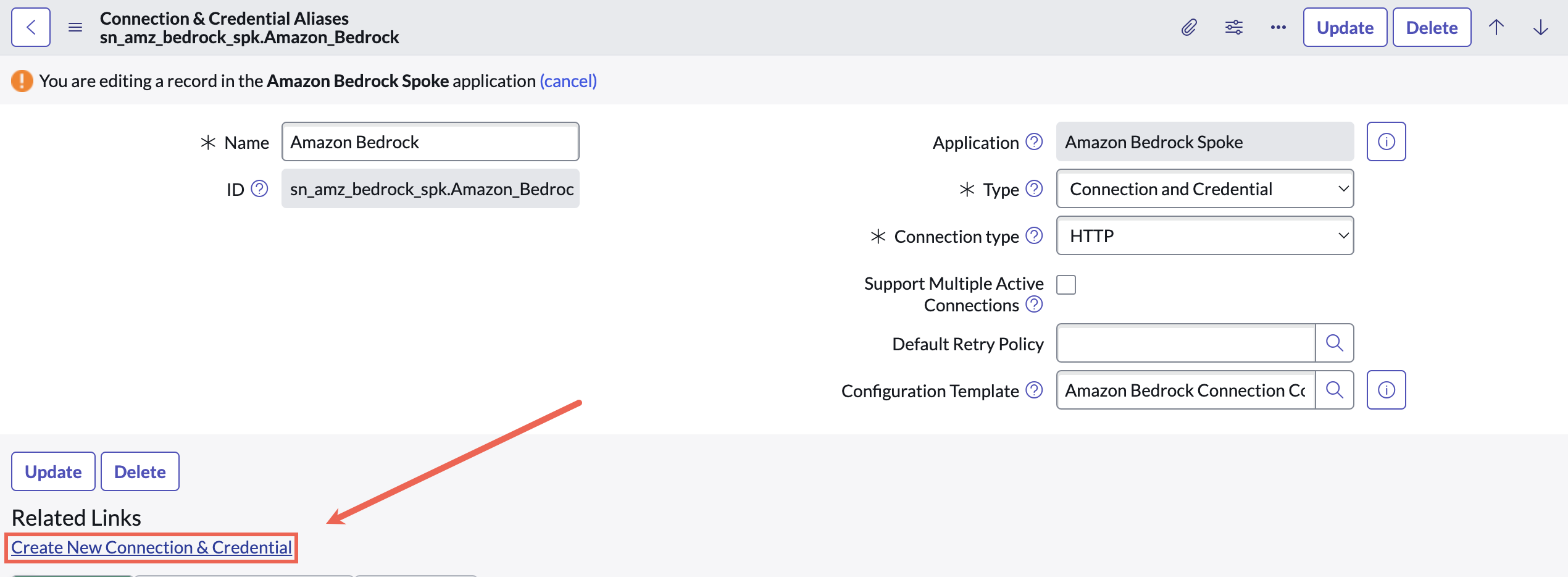This screenshot has width=1568, height=577.
Task: Show help for the ID field
Action: click(x=260, y=188)
